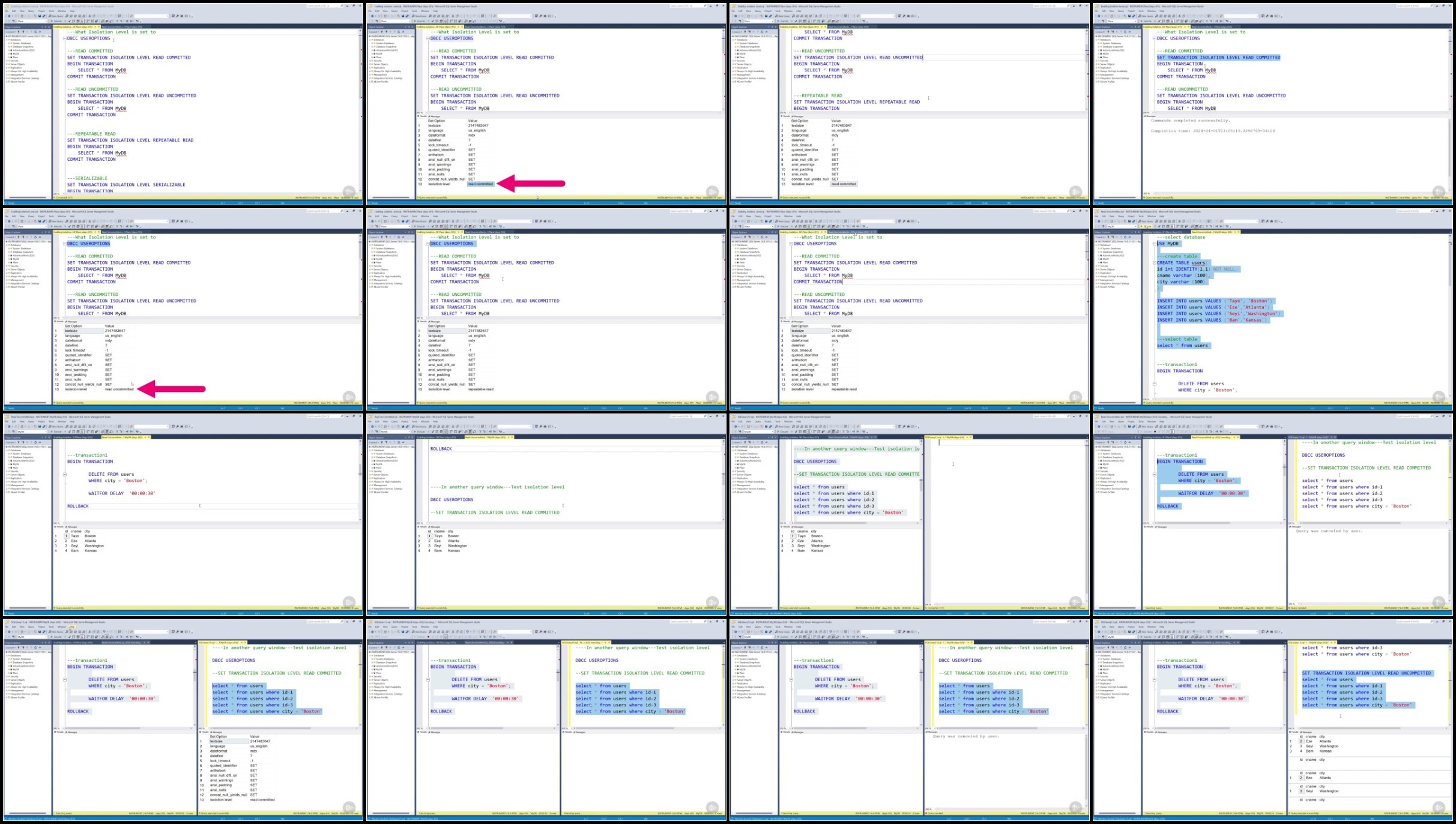Click WAITFOR DELAY line above the Tayo Boston results
Image resolution: width=1456 pixels, height=824 pixels.
tap(122, 493)
